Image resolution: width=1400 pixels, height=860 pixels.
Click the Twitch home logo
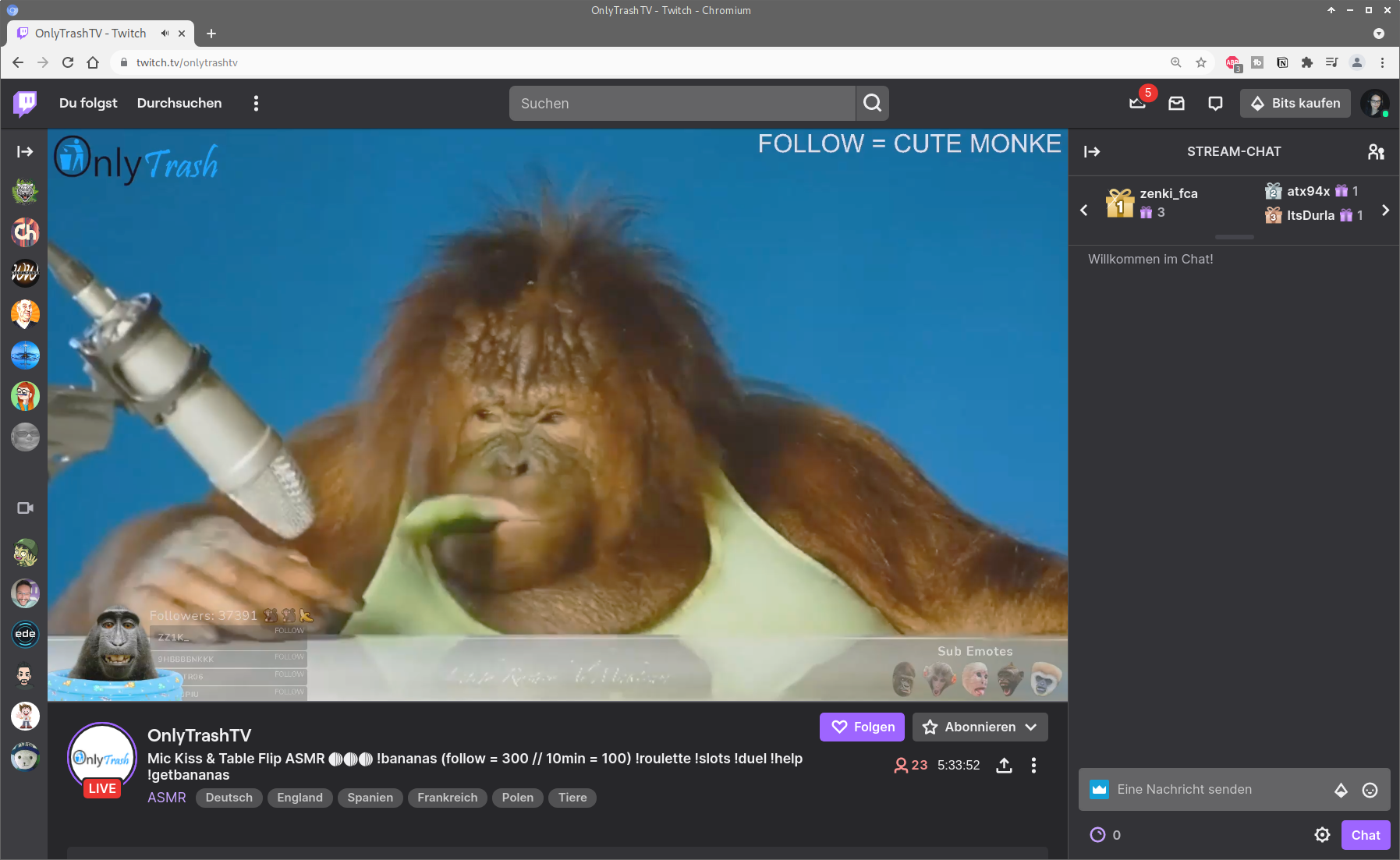[x=25, y=103]
